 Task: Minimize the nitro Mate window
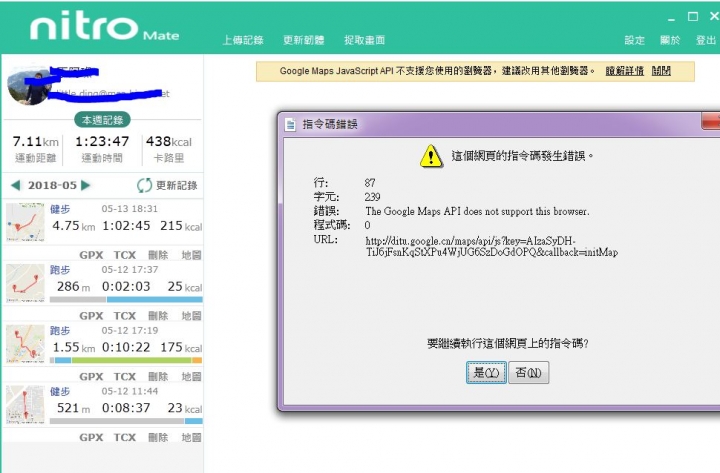(x=672, y=18)
